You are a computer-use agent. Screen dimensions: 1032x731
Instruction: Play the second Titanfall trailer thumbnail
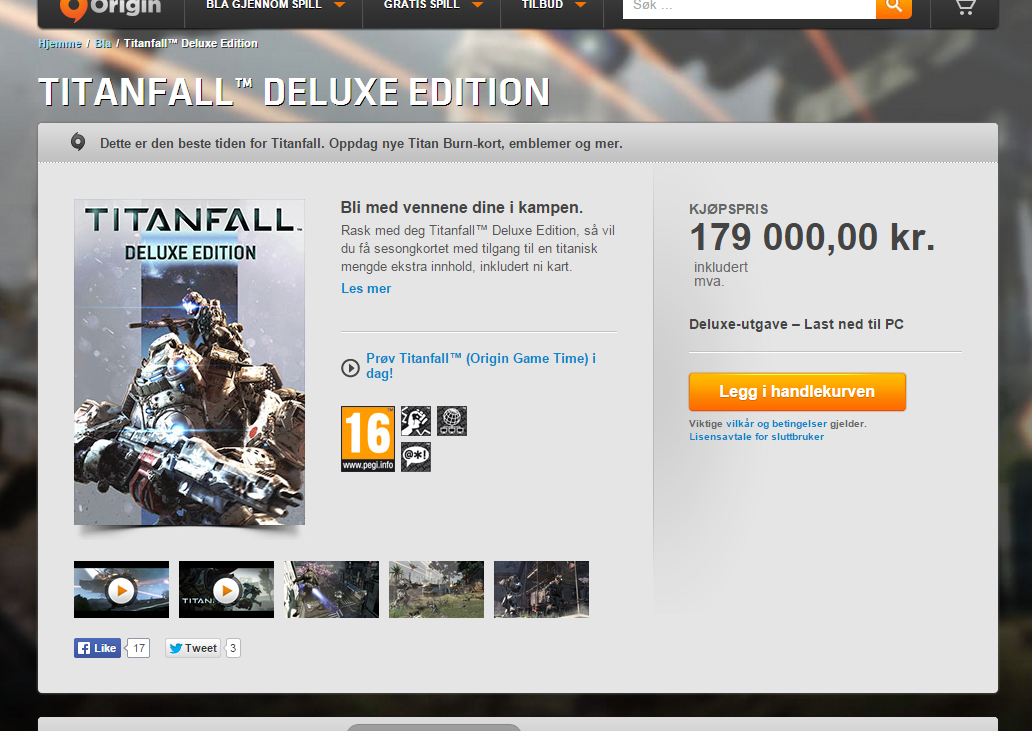226,590
